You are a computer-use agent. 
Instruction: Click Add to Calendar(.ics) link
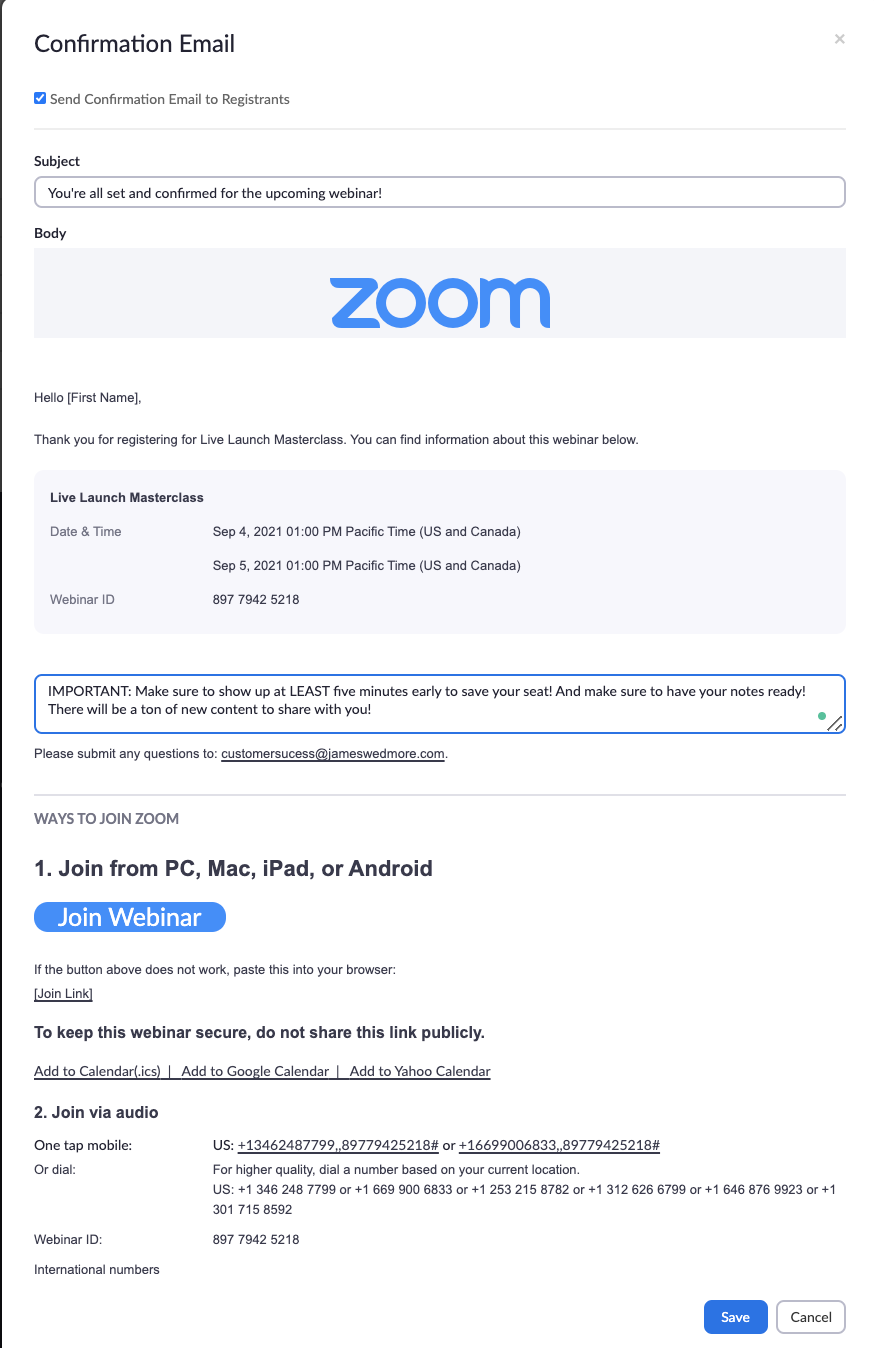coord(97,1071)
